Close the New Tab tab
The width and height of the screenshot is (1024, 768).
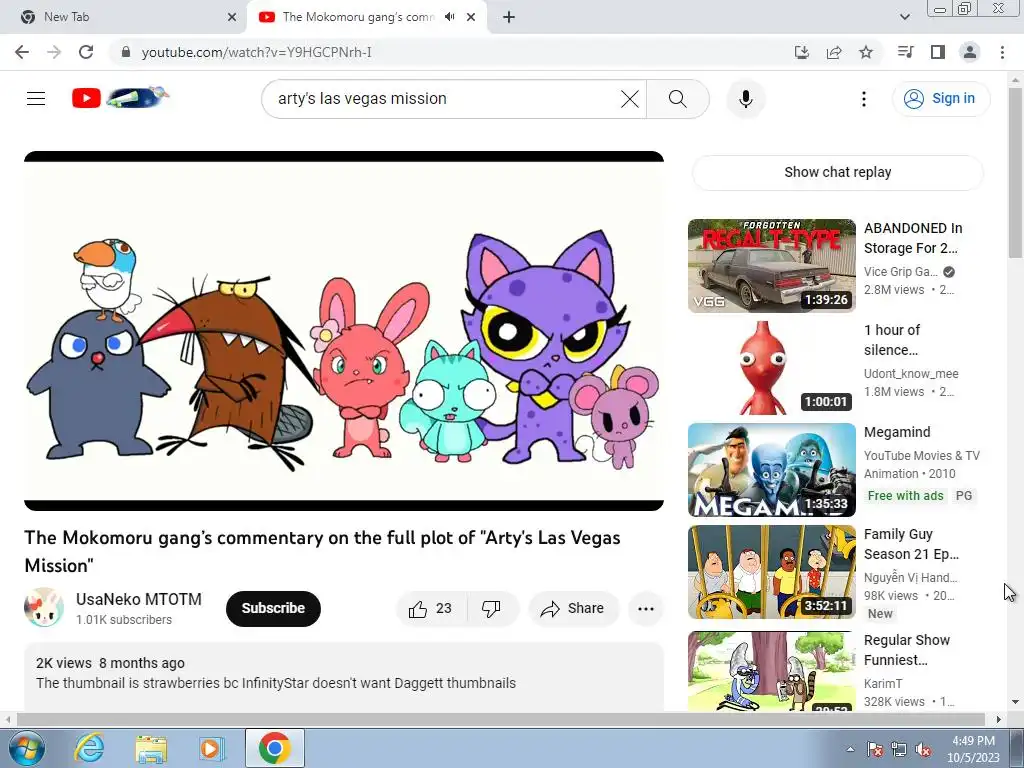232,17
